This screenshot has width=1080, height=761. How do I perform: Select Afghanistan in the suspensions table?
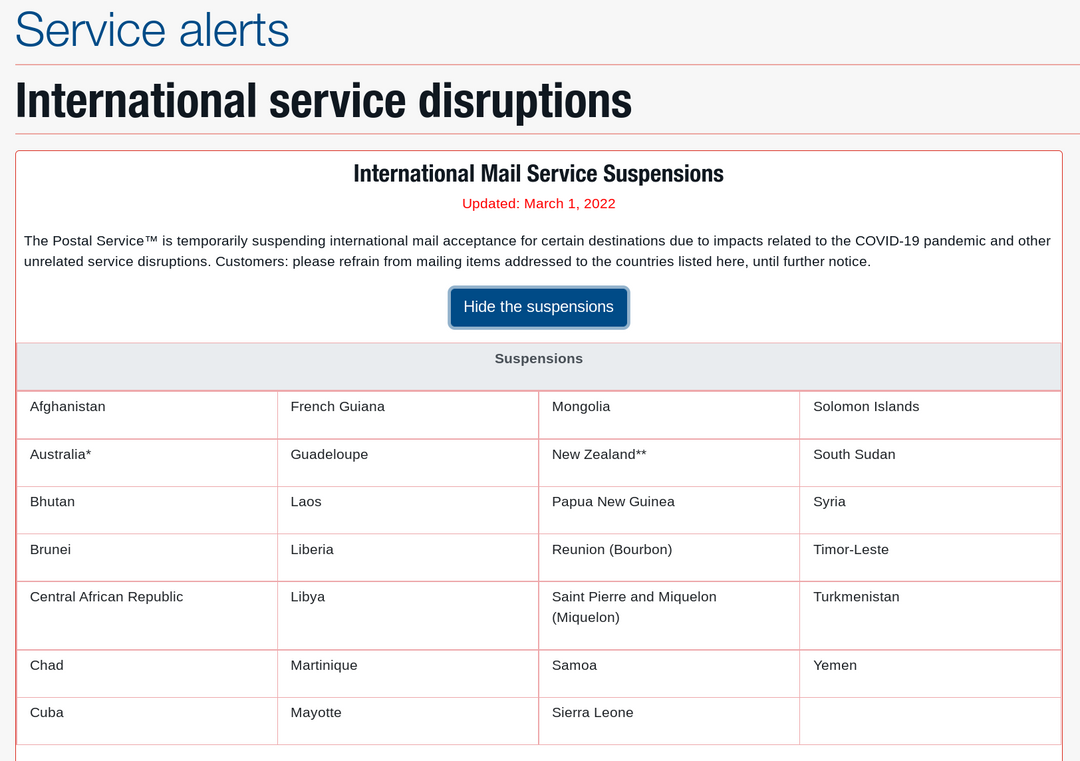[x=68, y=406]
